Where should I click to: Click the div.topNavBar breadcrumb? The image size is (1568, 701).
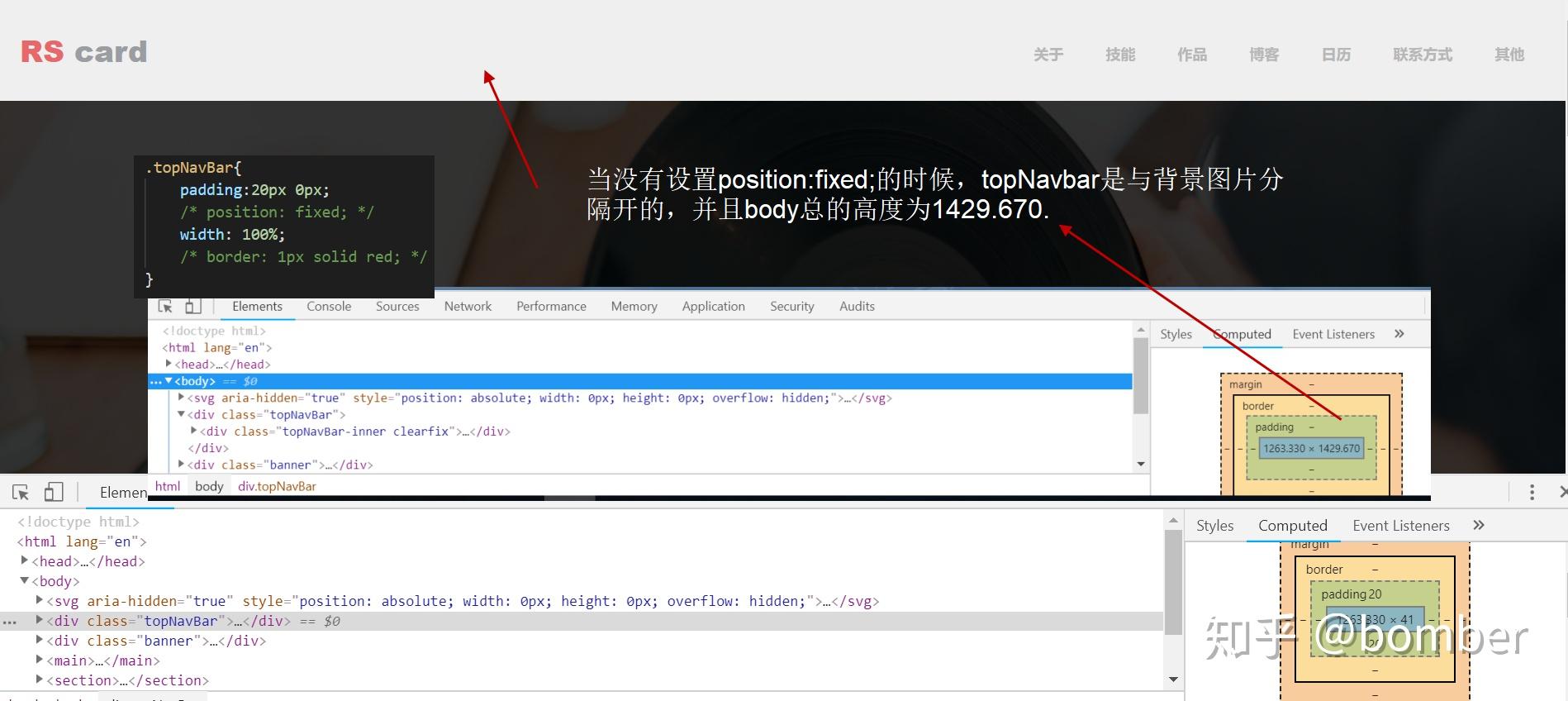pos(277,486)
